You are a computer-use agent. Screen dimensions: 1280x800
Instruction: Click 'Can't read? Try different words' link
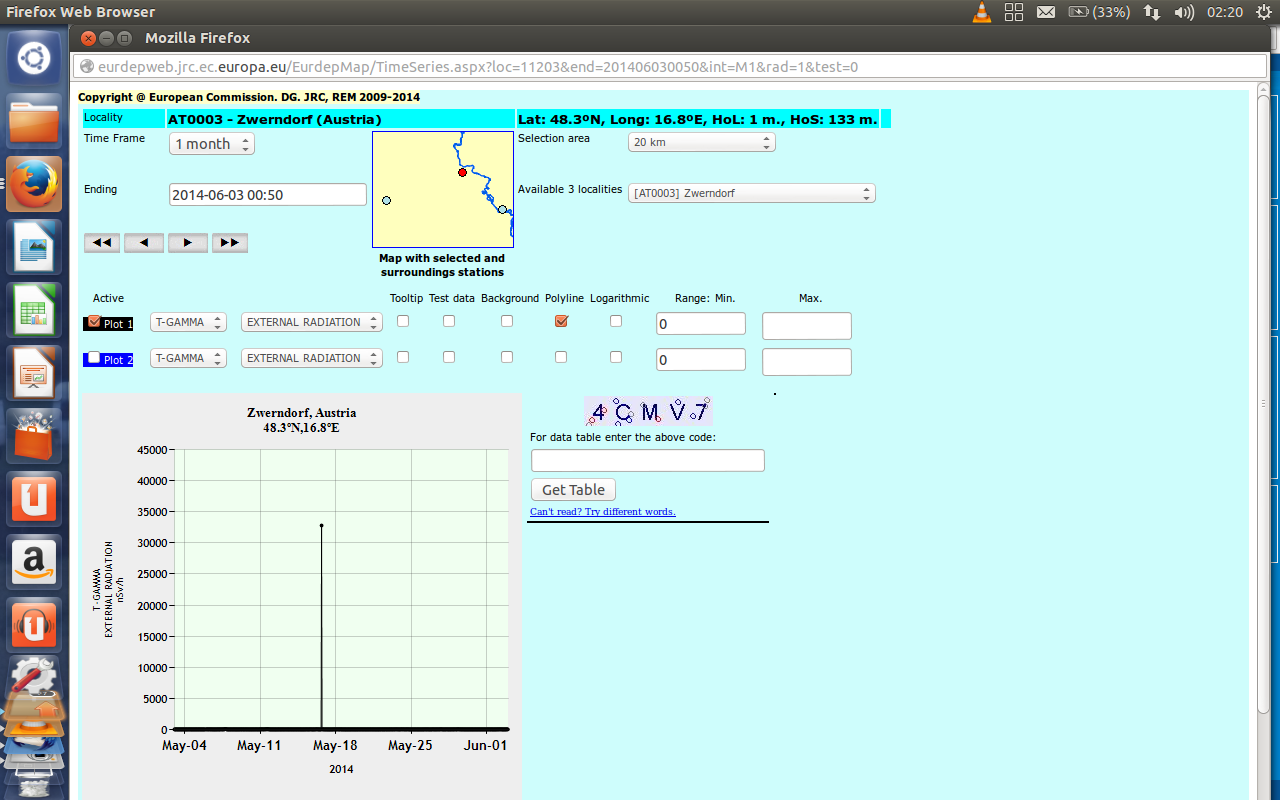click(x=602, y=512)
